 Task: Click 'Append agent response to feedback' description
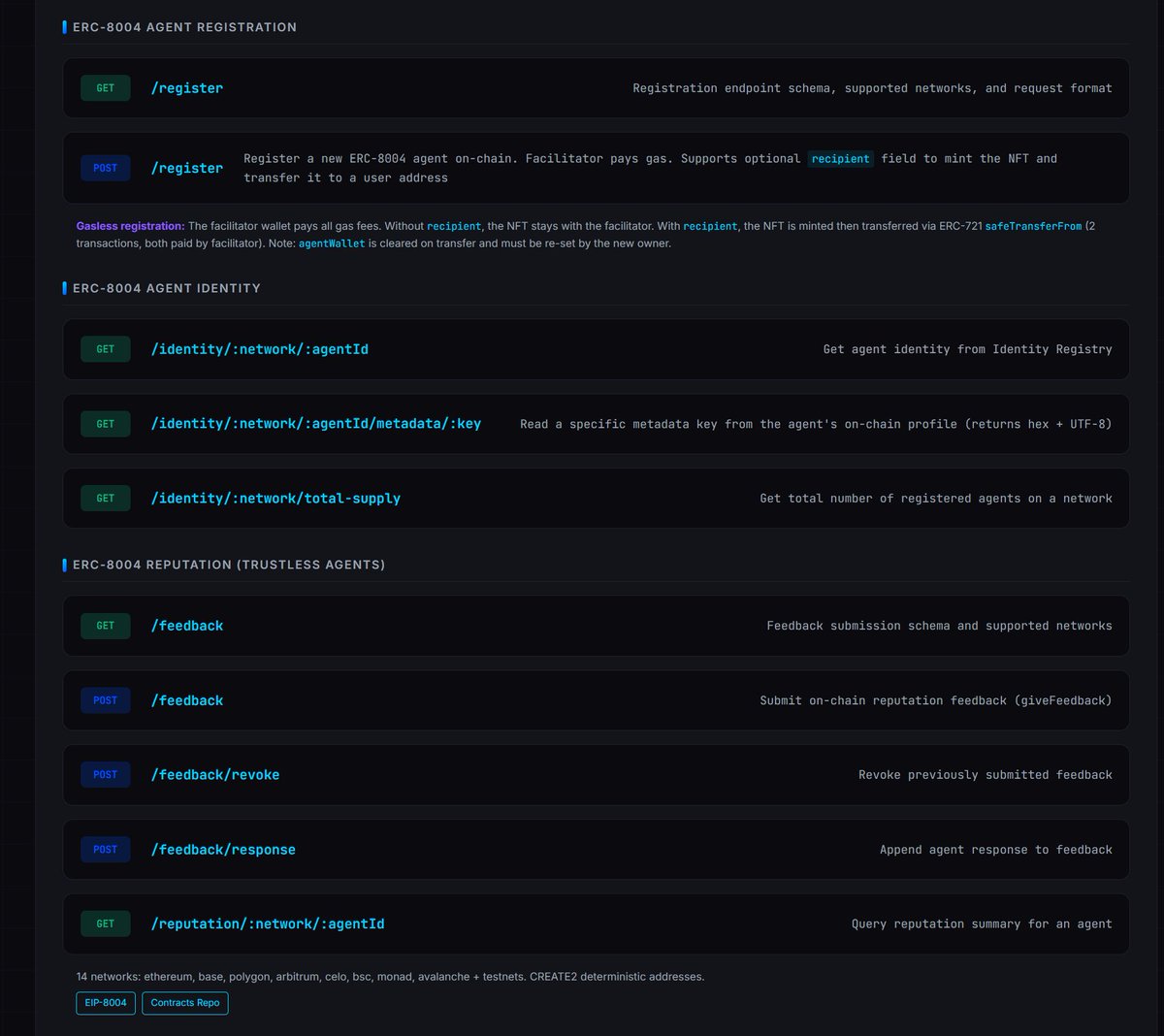[996, 851]
